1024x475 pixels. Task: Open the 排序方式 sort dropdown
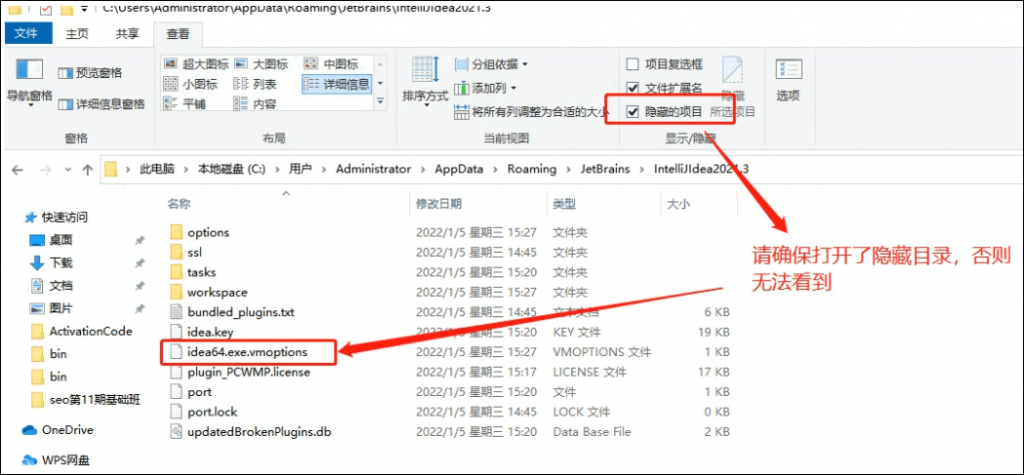coord(424,80)
